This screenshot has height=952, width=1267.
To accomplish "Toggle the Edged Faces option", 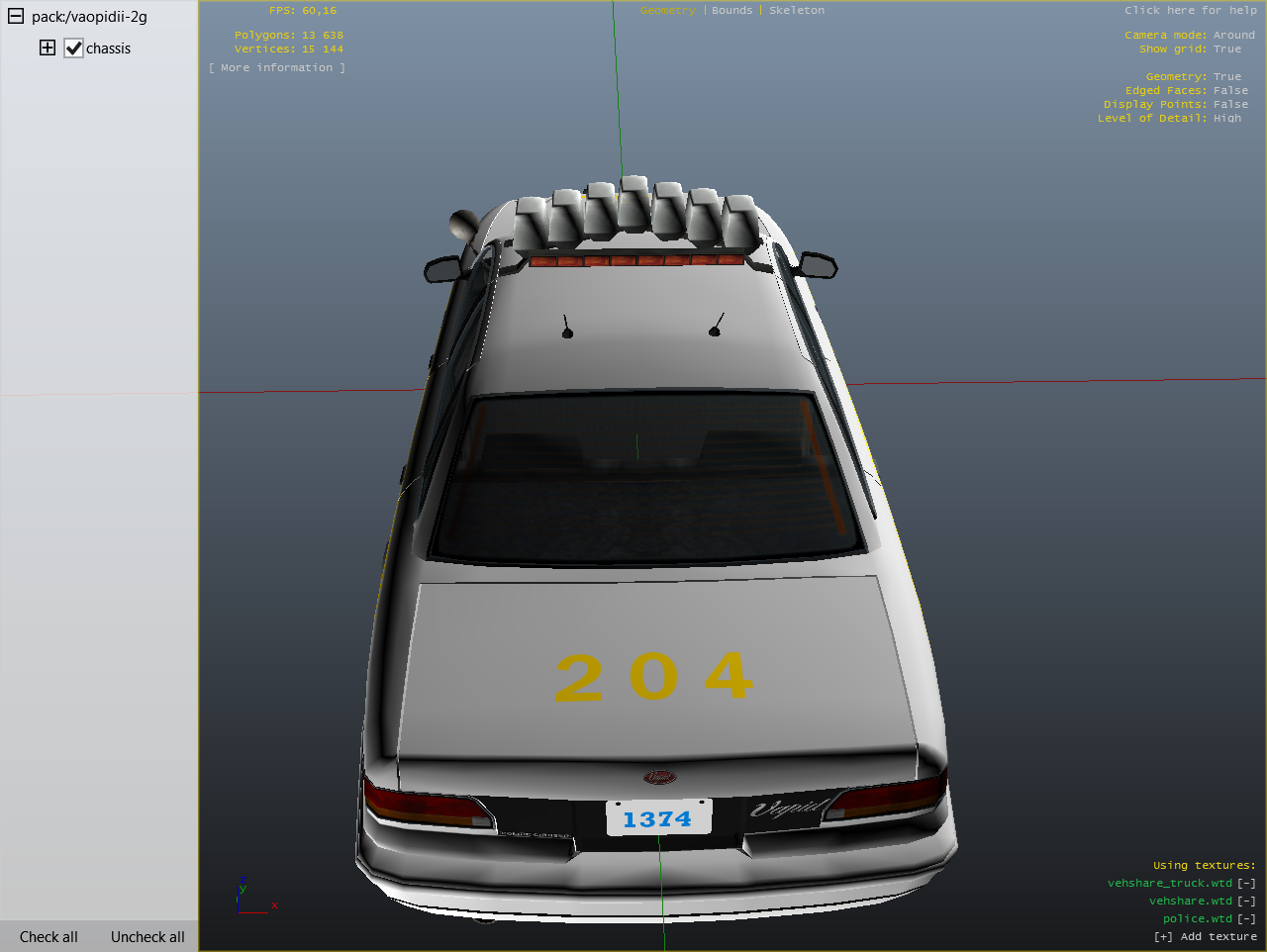I will [x=1230, y=90].
